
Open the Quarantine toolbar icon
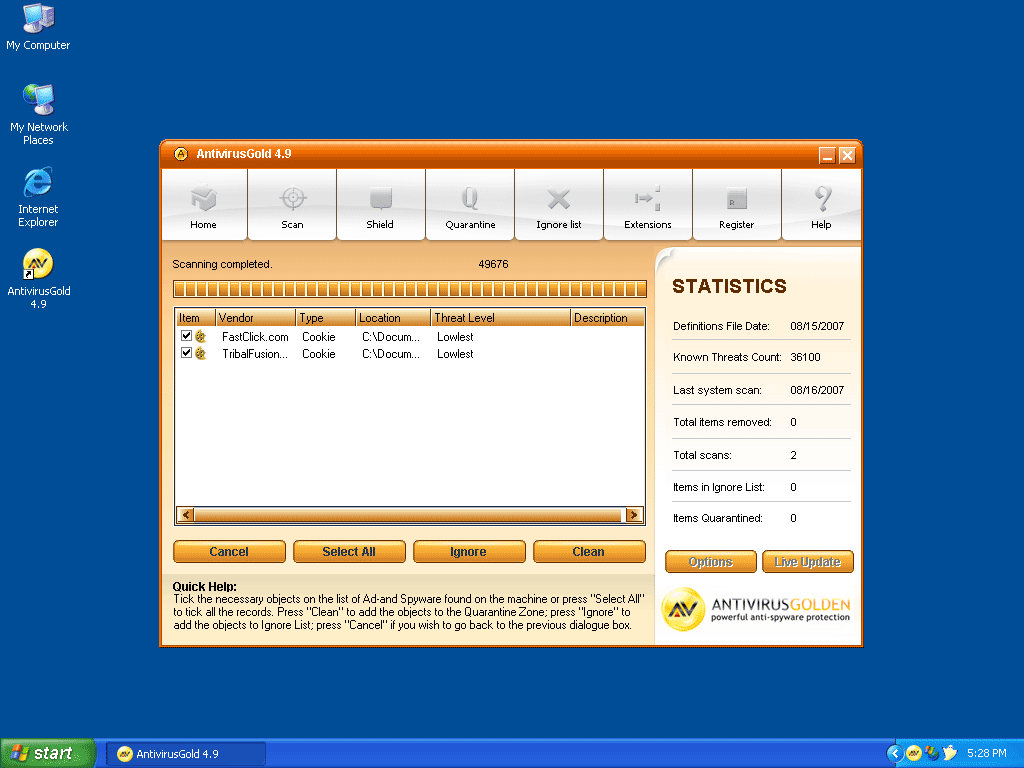(470, 200)
